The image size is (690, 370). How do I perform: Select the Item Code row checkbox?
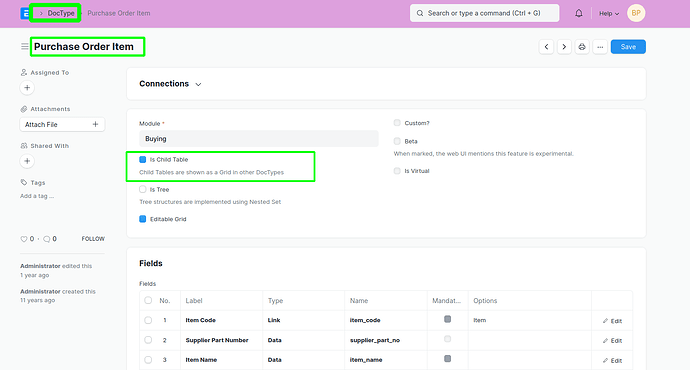[x=148, y=320]
